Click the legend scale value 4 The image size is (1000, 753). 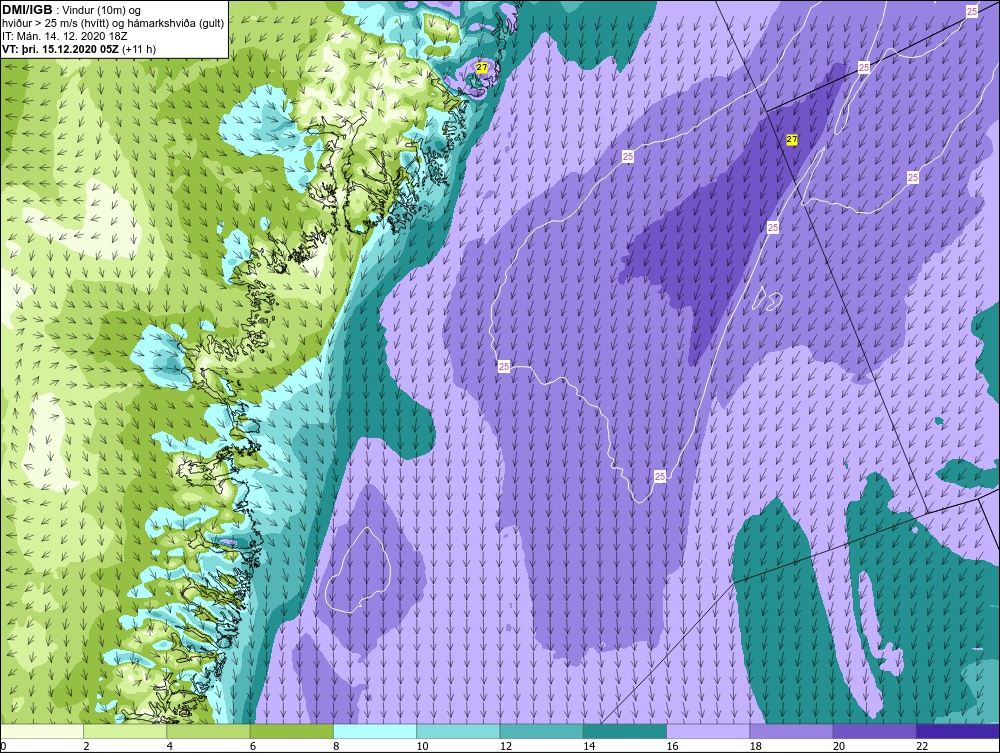170,746
